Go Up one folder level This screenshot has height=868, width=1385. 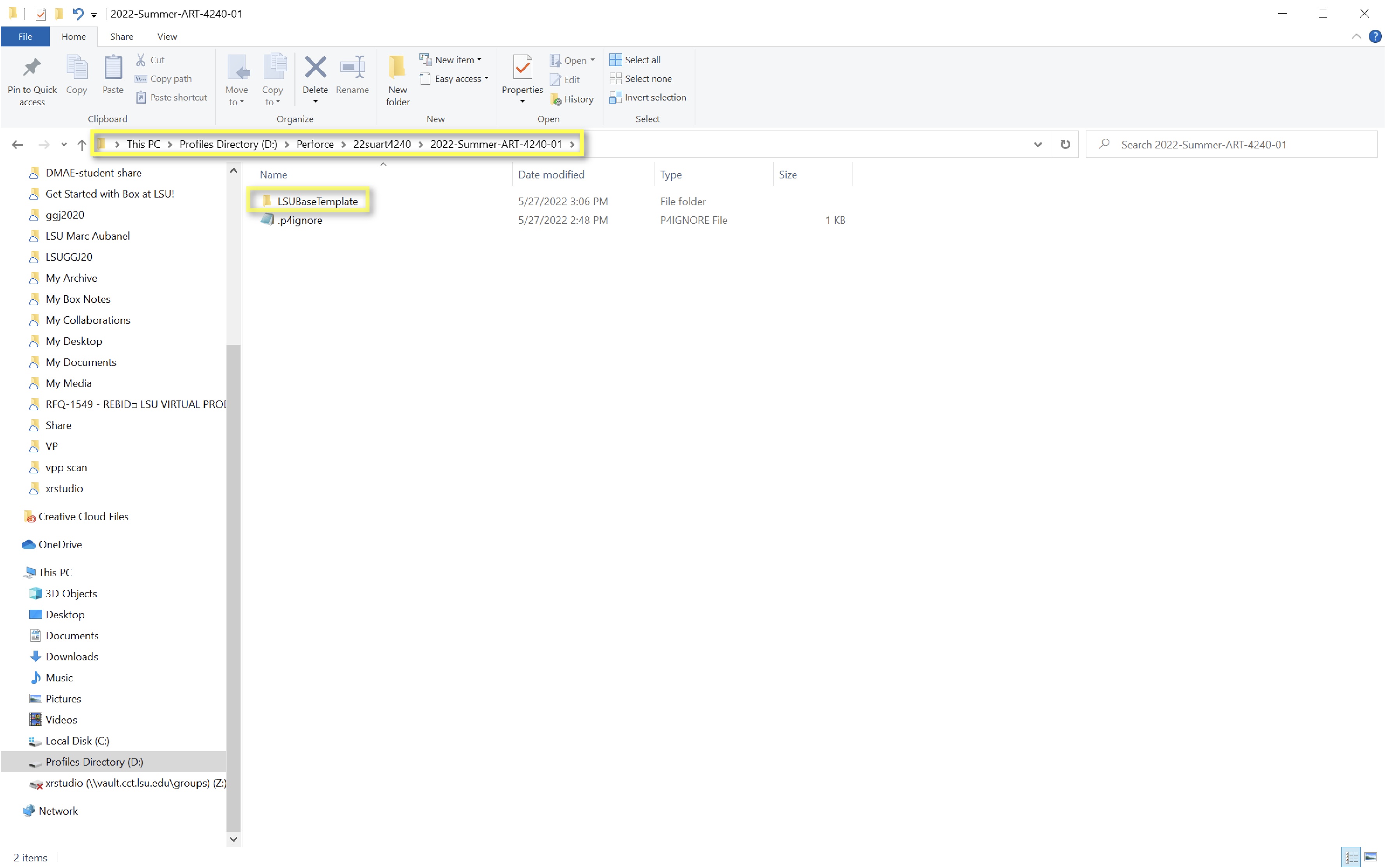[x=81, y=145]
